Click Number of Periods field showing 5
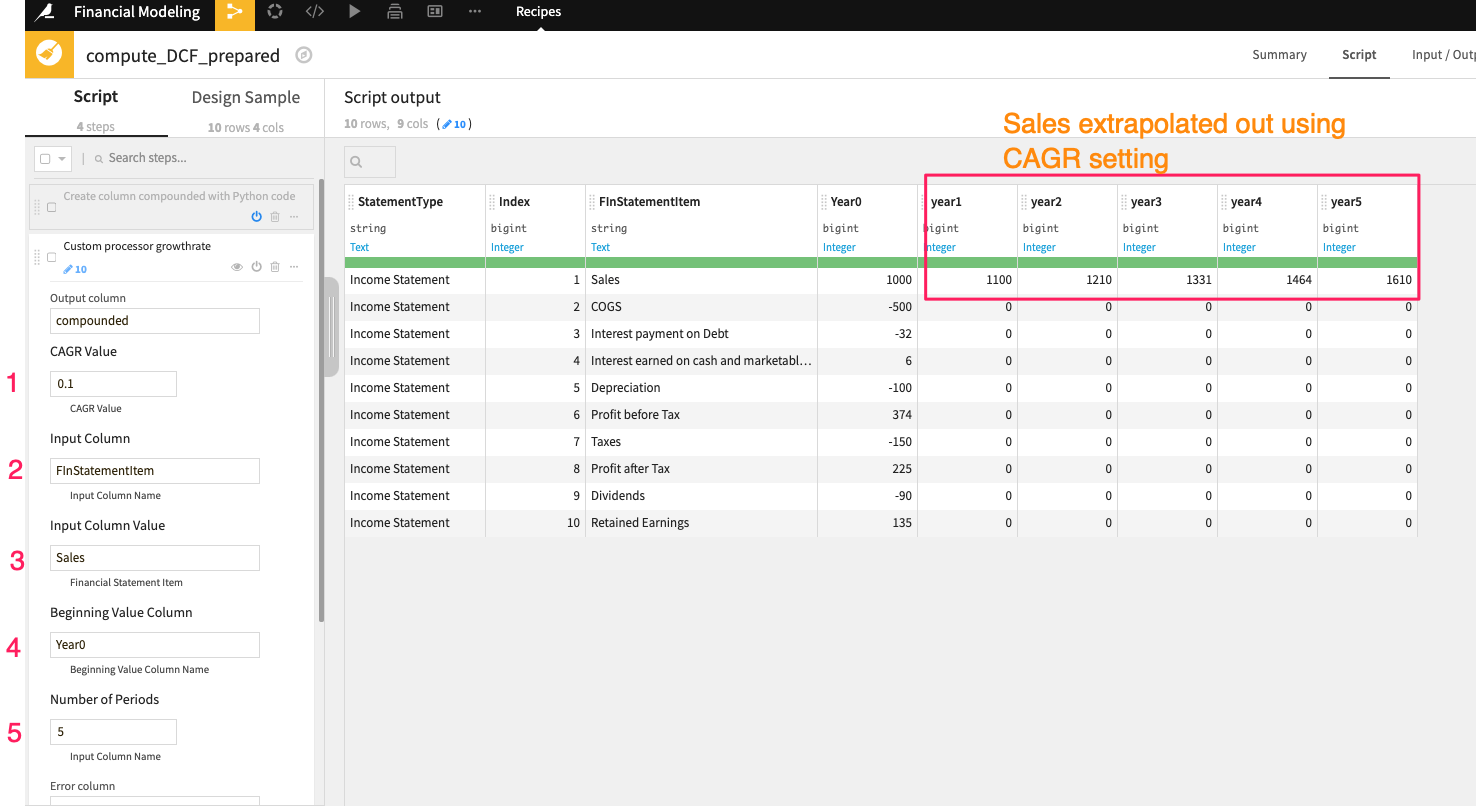This screenshot has width=1476, height=806. [113, 732]
